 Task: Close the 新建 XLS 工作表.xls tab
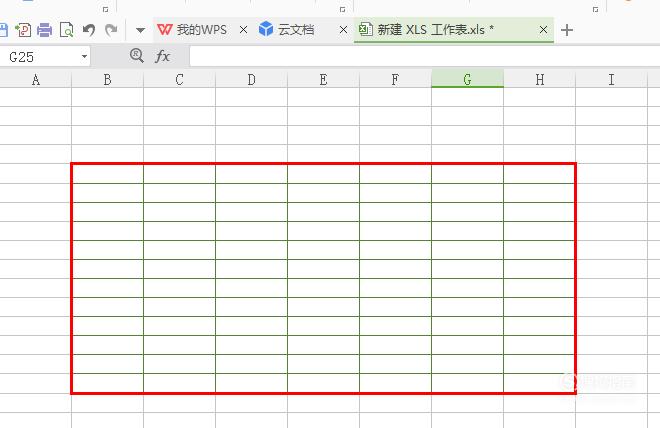[x=543, y=30]
